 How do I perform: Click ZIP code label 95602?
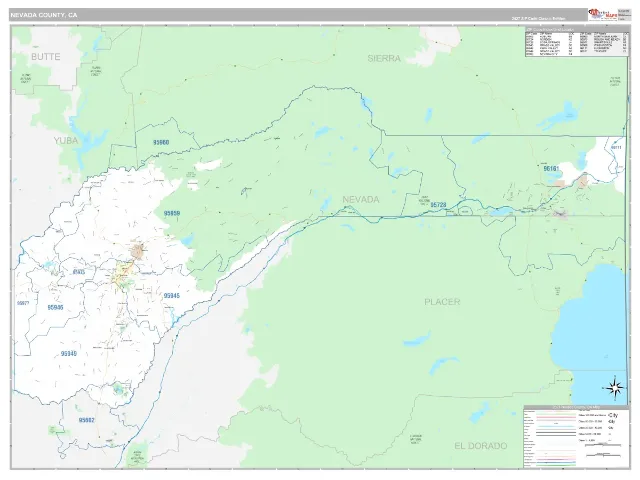point(87,420)
